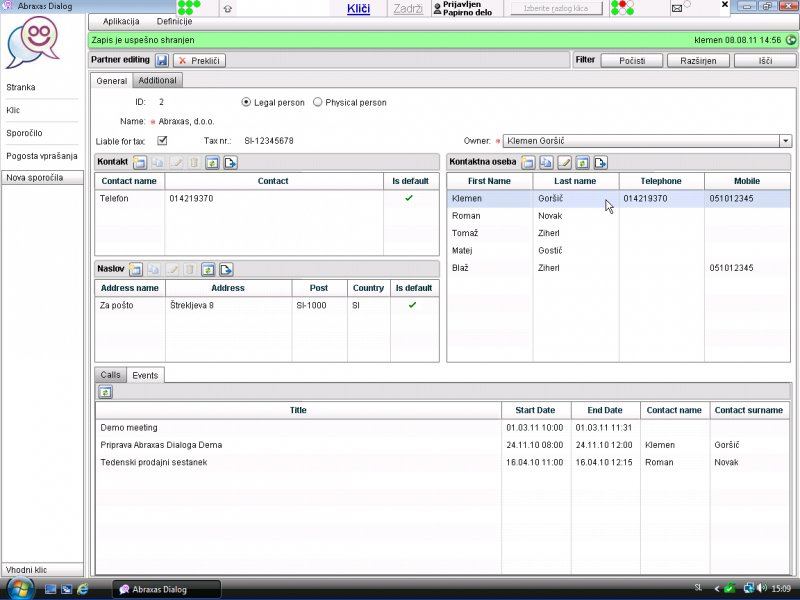Image resolution: width=800 pixels, height=600 pixels.
Task: Click the Zadrži link
Action: 408,9
